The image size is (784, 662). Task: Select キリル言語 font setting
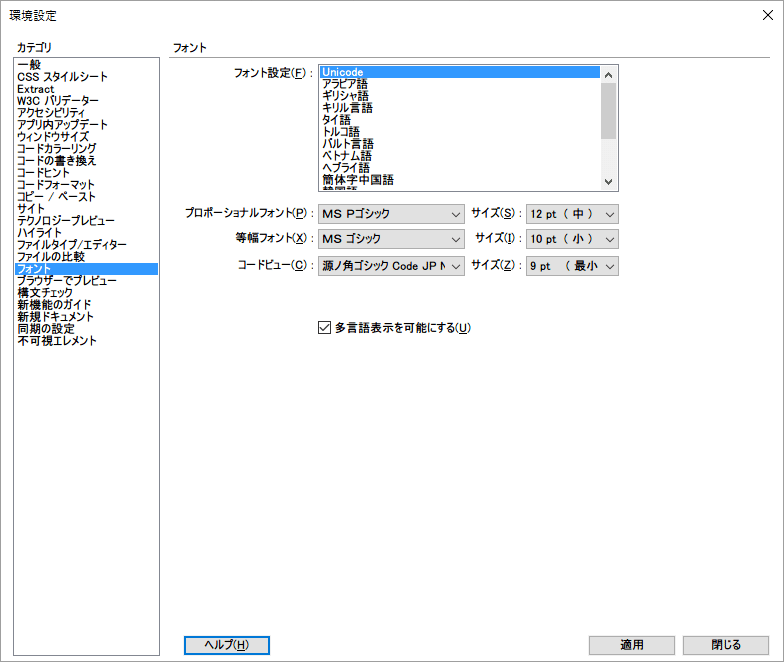(x=460, y=108)
